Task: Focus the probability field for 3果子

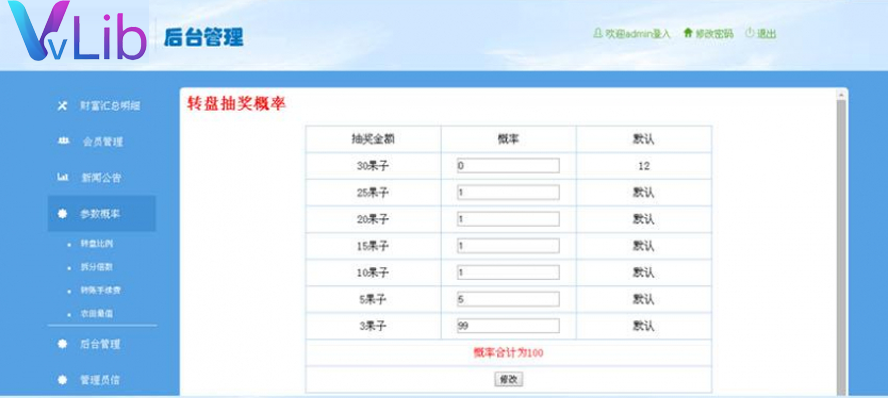Action: point(508,326)
